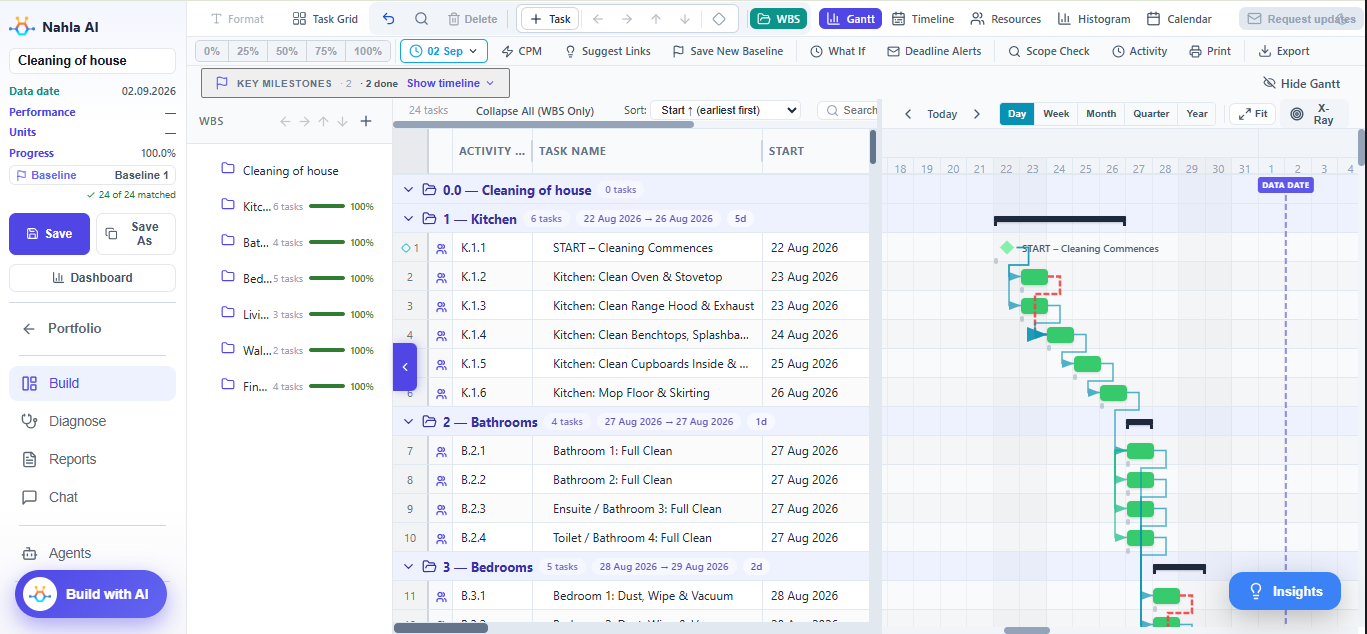
Task: Click the outdent left arrow toolbar icon
Action: 598,19
